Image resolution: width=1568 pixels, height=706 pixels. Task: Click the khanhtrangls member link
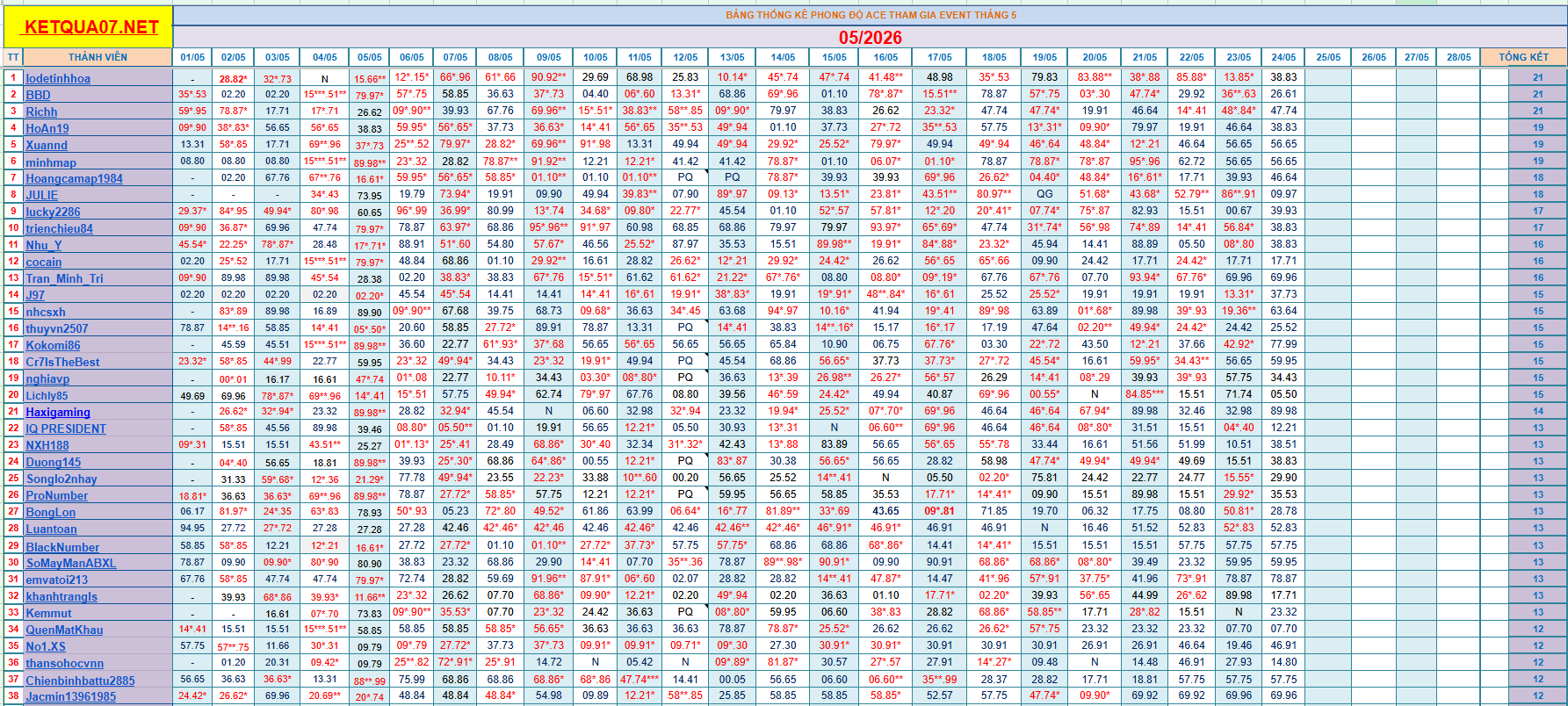[x=61, y=596]
